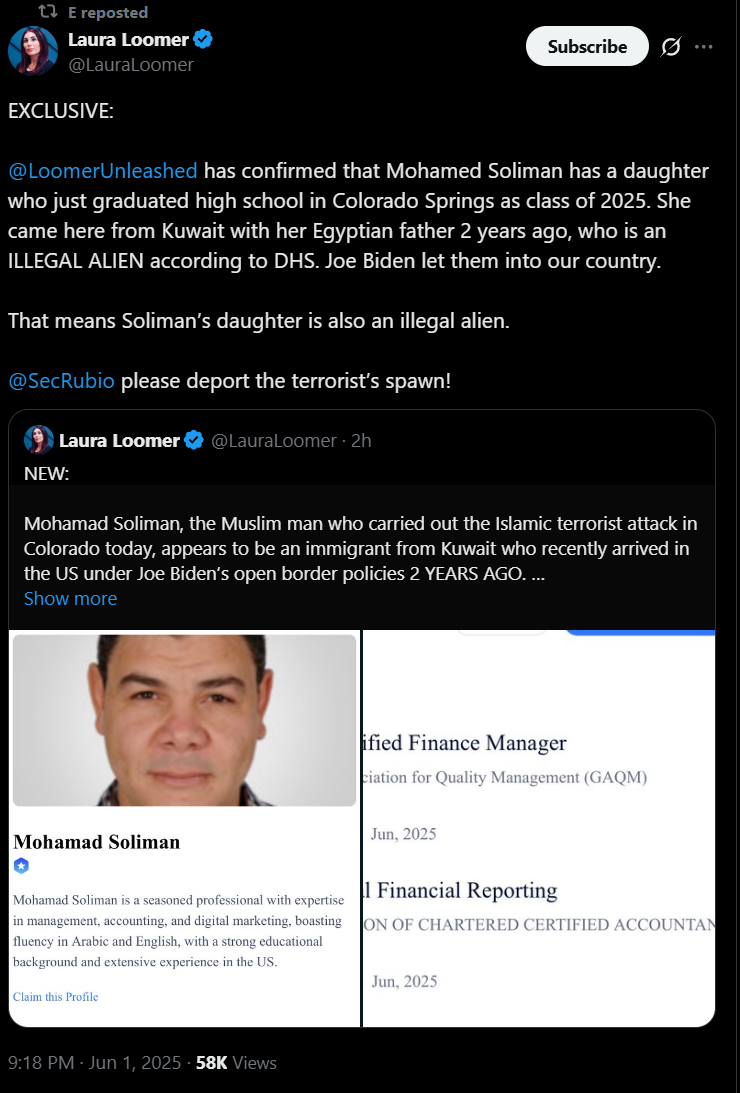Viewport: 740px width, 1093px height.
Task: Open the Mohamad Soliman profile photo image
Action: (185, 720)
